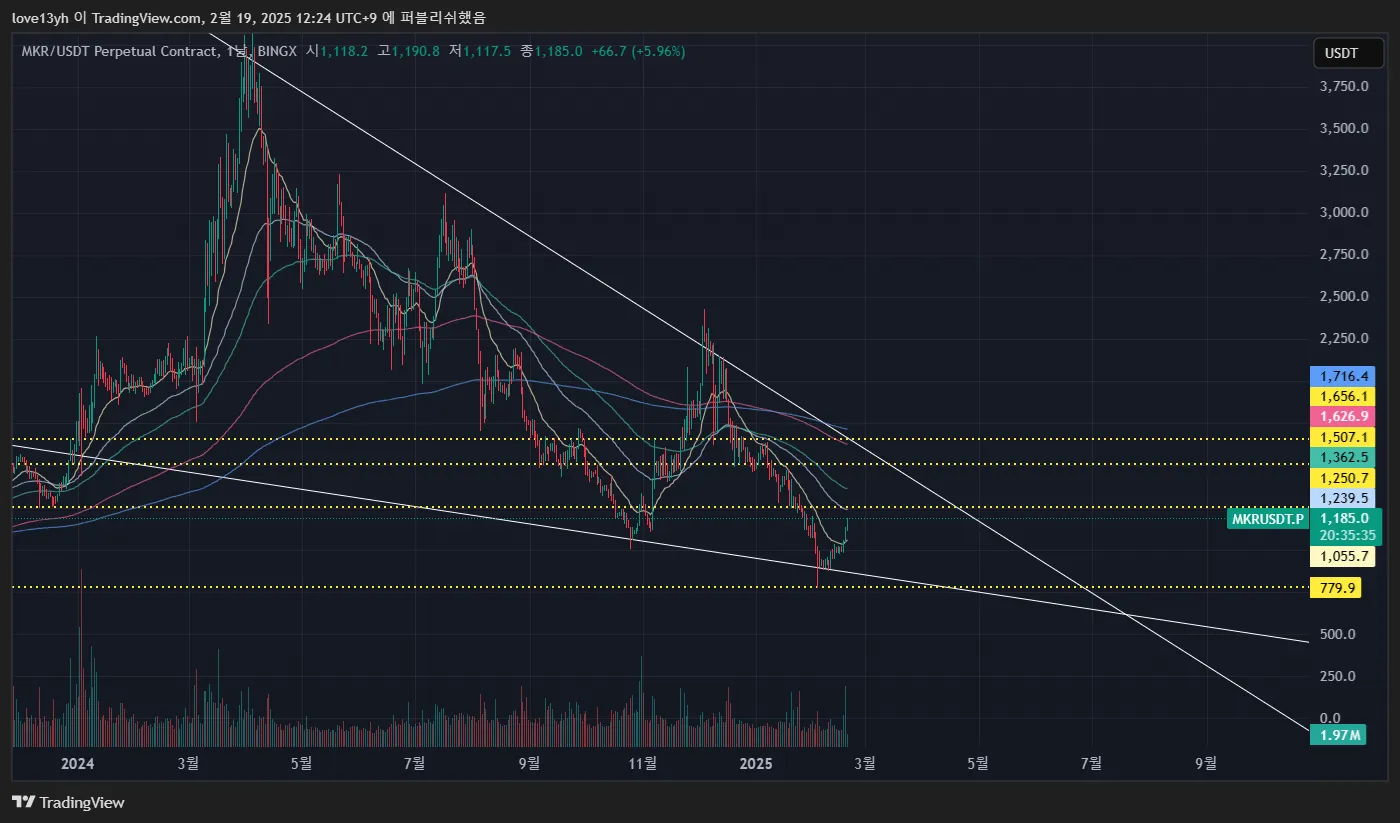
Task: Click the high value 1,190.8
Action: [416, 51]
